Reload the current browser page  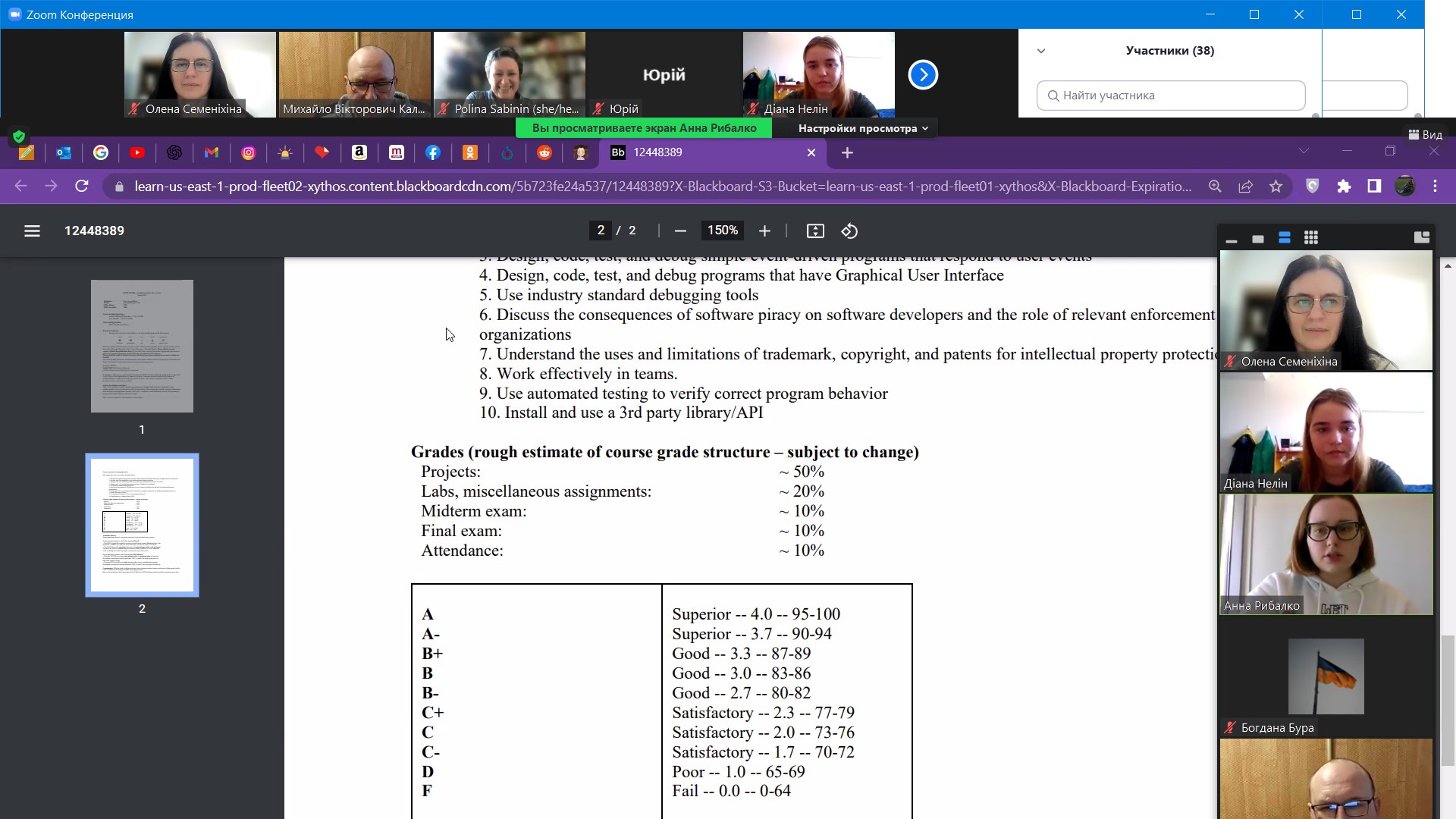(x=82, y=187)
